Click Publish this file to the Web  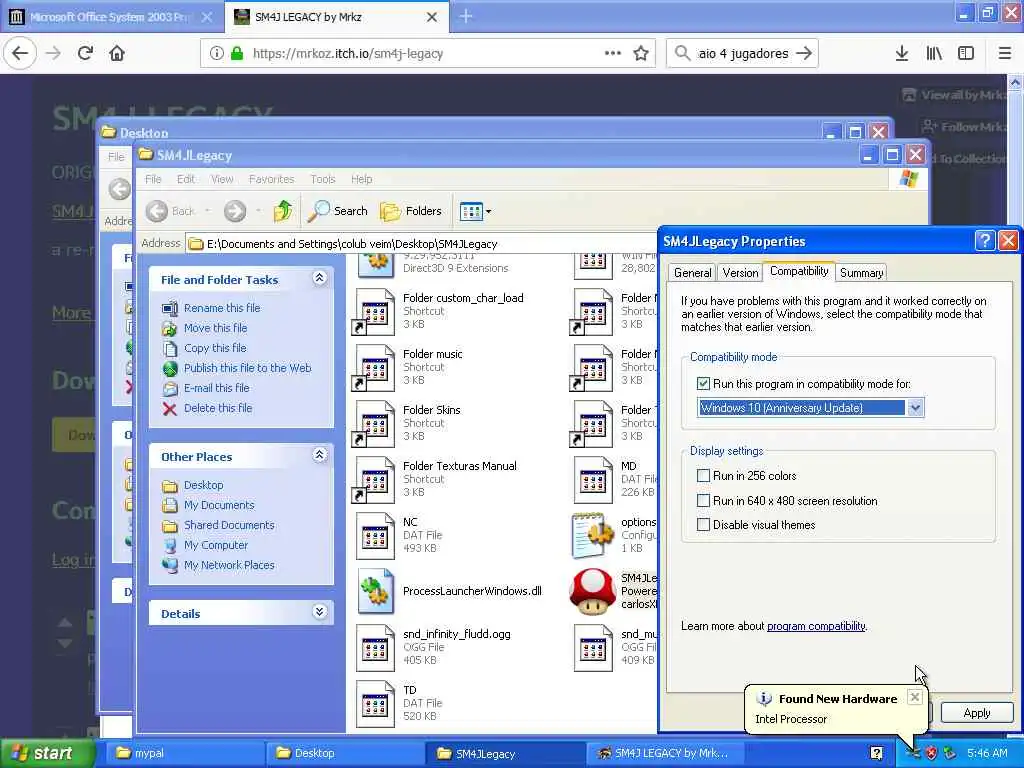coord(248,368)
